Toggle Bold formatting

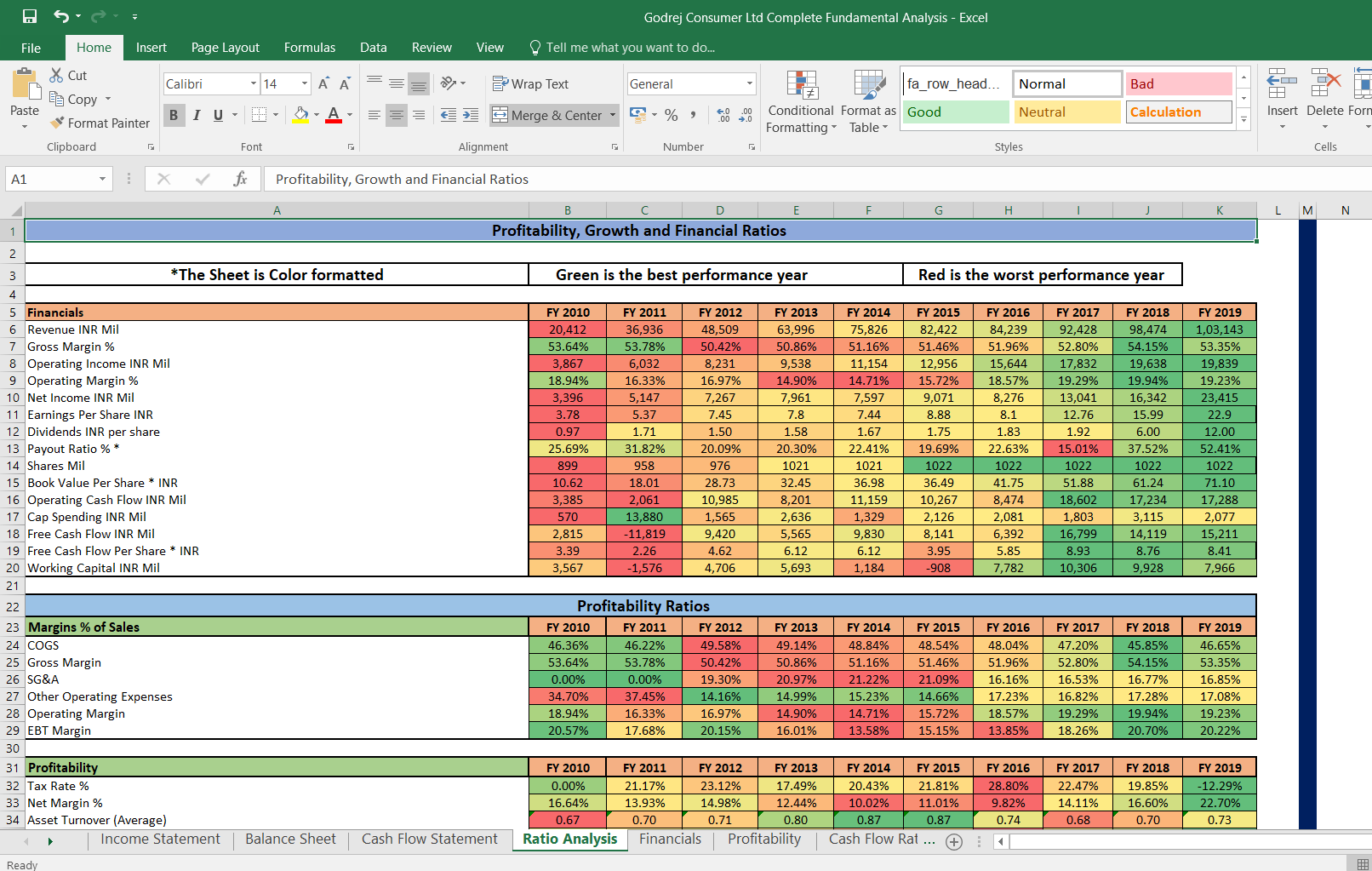[x=174, y=115]
